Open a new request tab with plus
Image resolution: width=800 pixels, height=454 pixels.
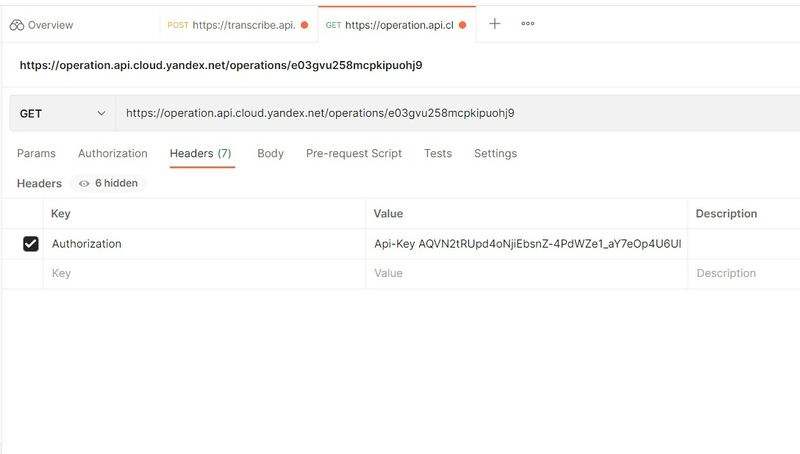click(494, 24)
